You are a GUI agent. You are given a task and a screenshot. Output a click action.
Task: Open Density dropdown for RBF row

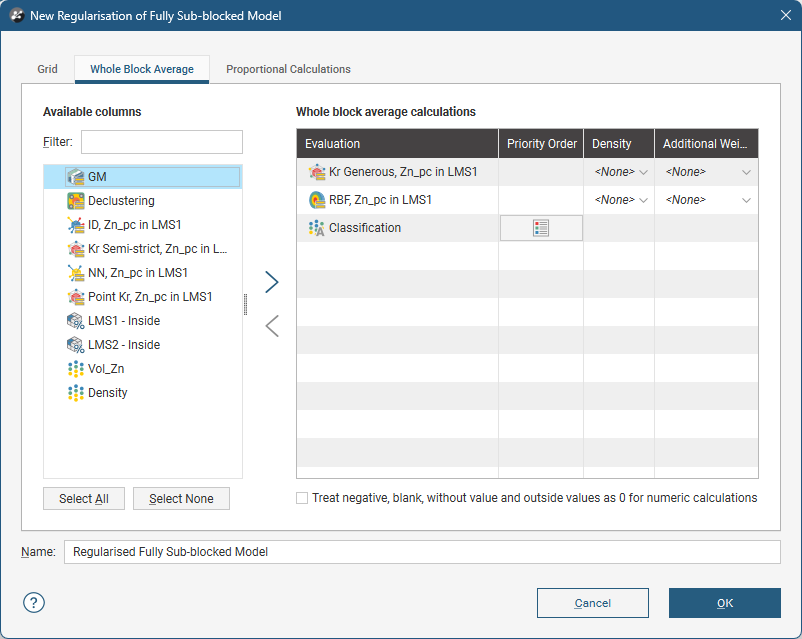[x=621, y=200]
